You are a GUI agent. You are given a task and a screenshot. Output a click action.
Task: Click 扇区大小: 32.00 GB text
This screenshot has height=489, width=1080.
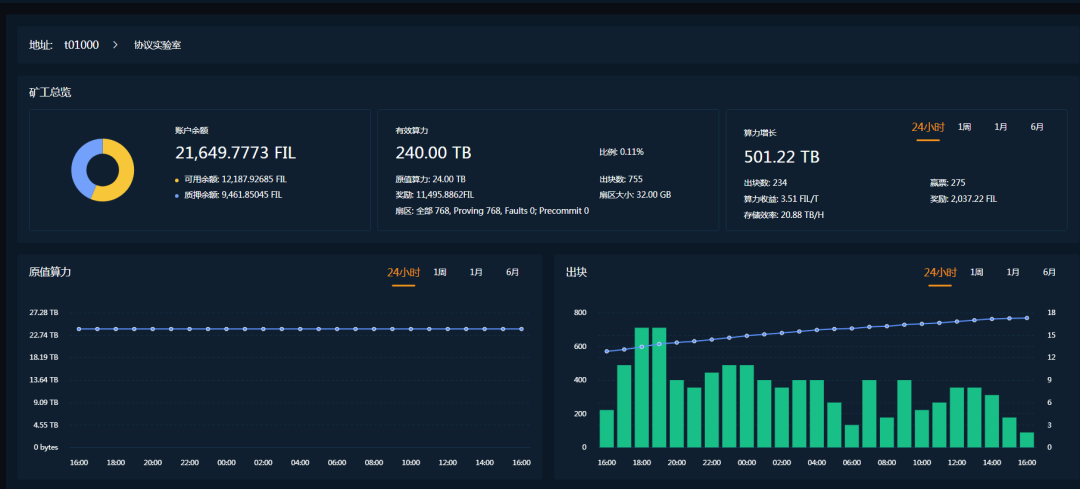coord(635,195)
